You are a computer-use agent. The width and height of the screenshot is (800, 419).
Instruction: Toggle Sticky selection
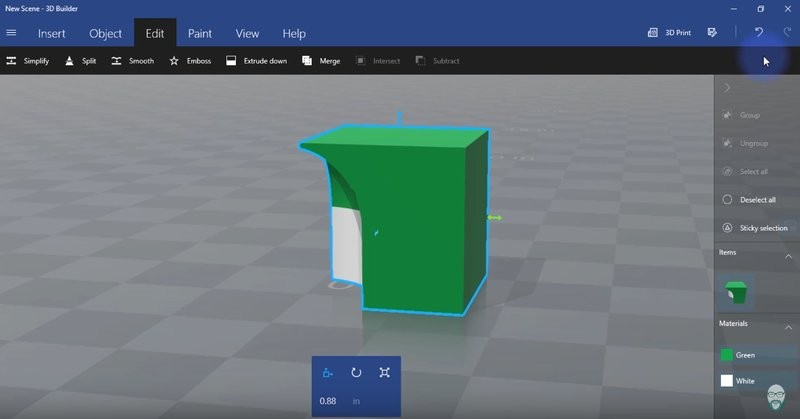tap(755, 228)
